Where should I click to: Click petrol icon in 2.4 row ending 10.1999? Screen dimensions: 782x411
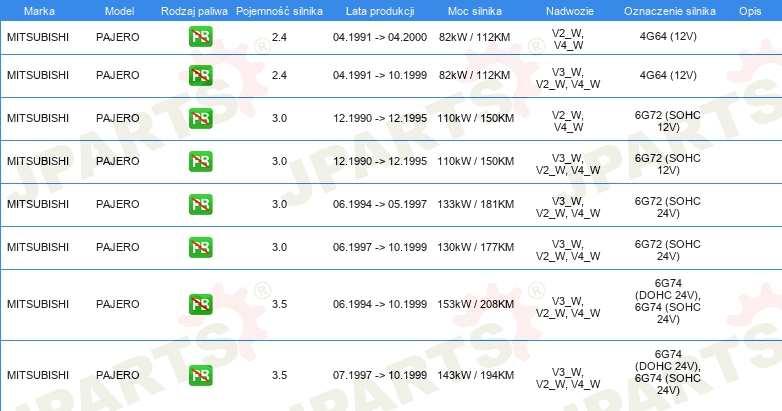200,75
